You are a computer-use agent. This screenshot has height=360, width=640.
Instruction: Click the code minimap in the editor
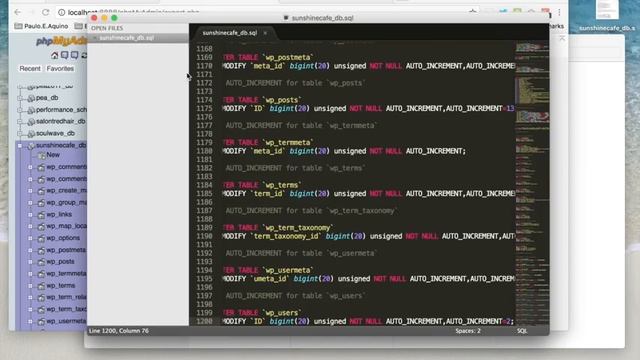click(532, 184)
